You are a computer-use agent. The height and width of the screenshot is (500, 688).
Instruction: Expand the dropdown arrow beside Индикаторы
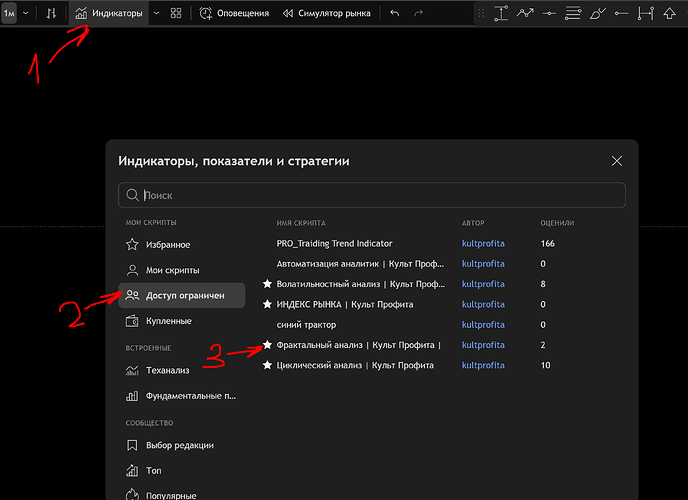click(156, 14)
